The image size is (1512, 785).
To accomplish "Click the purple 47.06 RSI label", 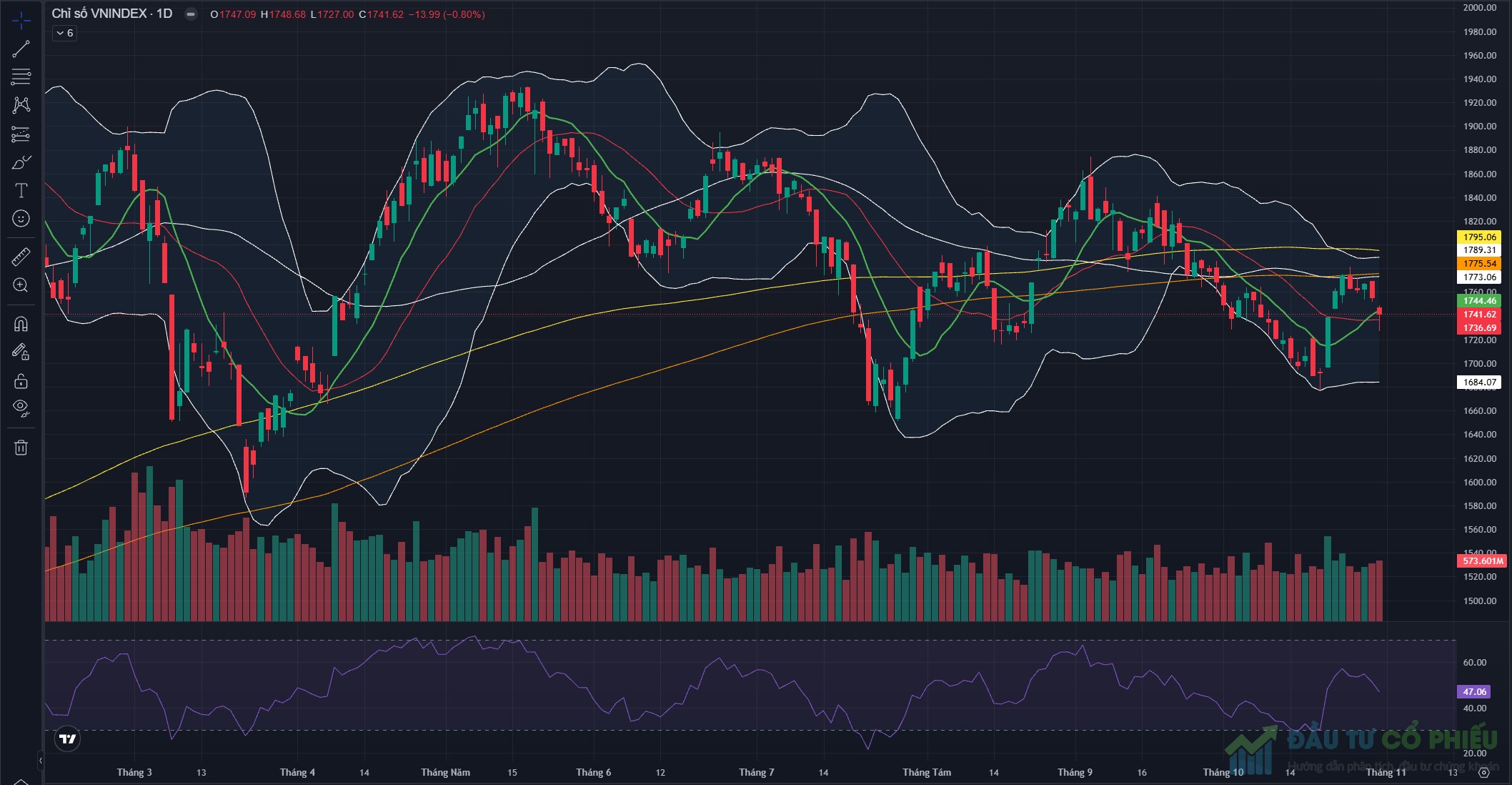I will click(x=1474, y=691).
